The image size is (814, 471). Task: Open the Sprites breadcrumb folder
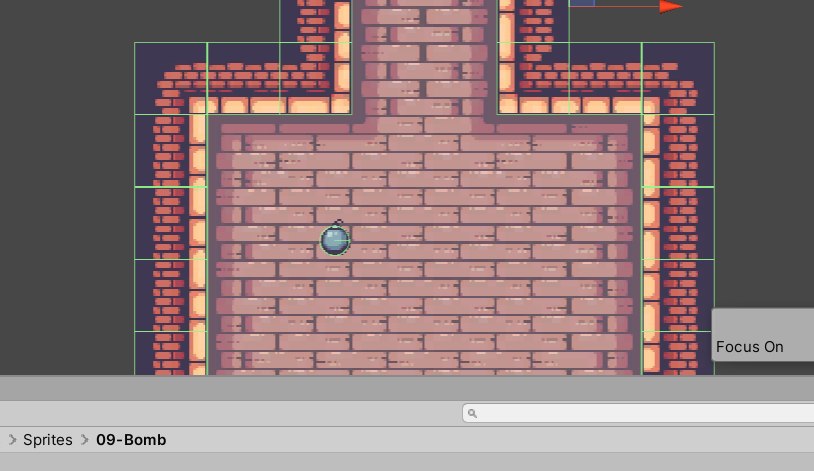pos(48,440)
